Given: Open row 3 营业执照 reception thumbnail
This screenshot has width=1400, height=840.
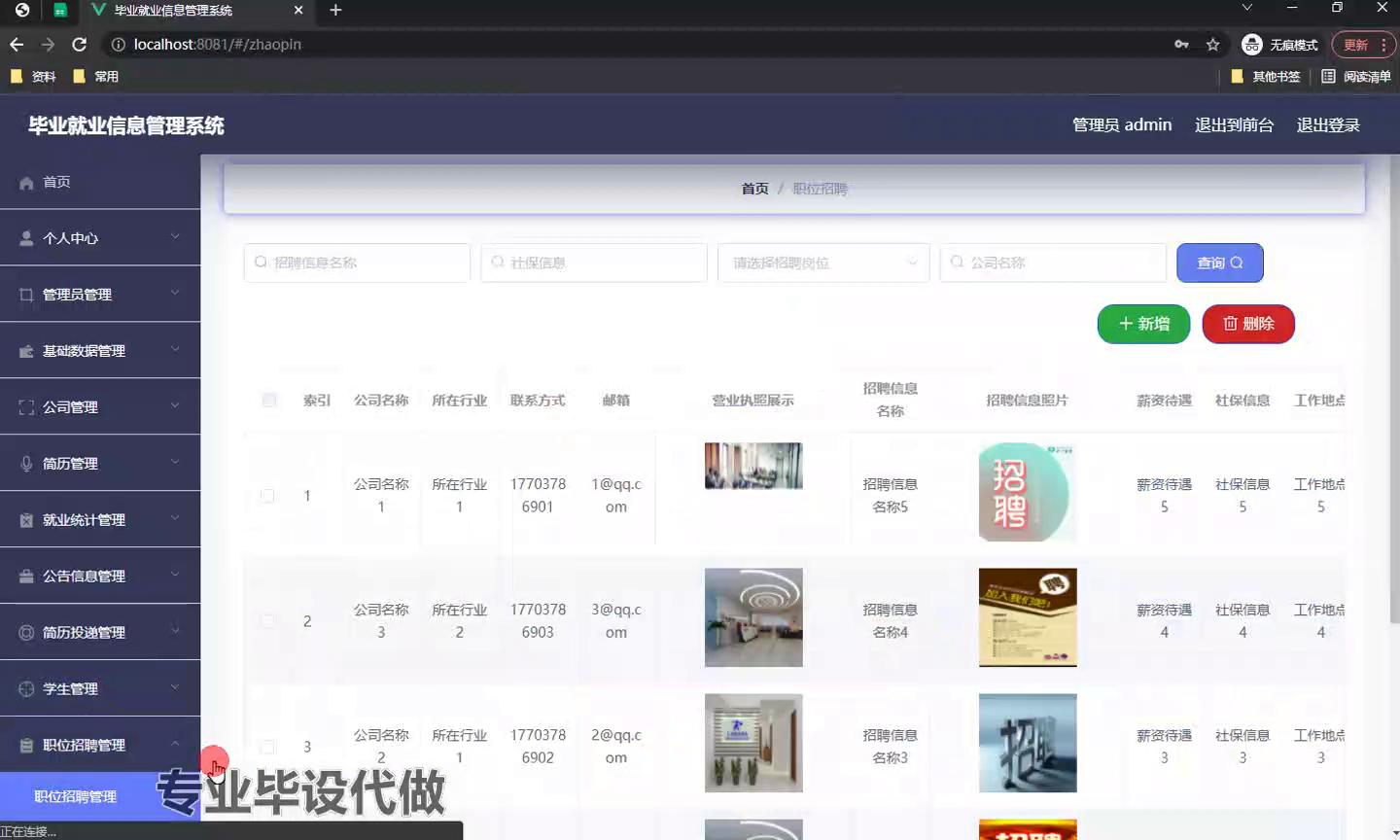Looking at the screenshot, I should (x=753, y=743).
